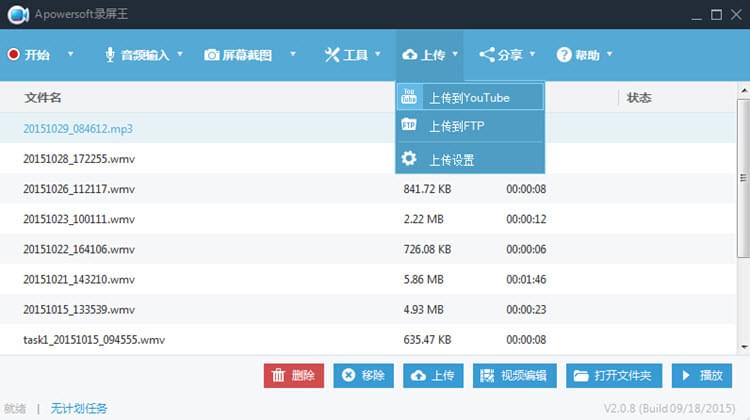Click the cloud icon on the bottom 上传 button

419,376
